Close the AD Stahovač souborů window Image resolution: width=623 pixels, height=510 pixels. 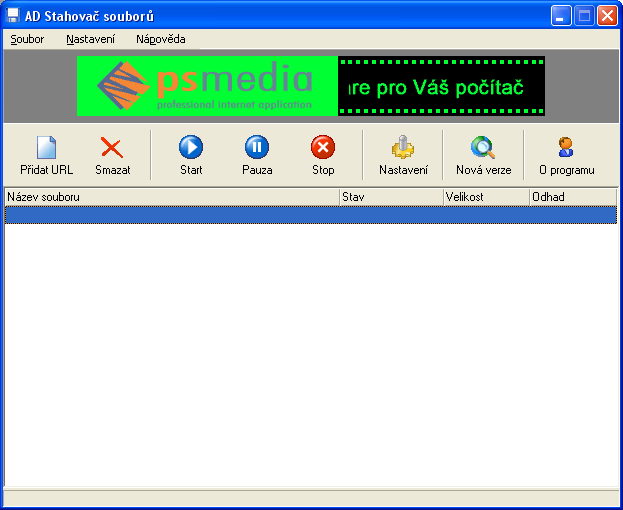608,16
